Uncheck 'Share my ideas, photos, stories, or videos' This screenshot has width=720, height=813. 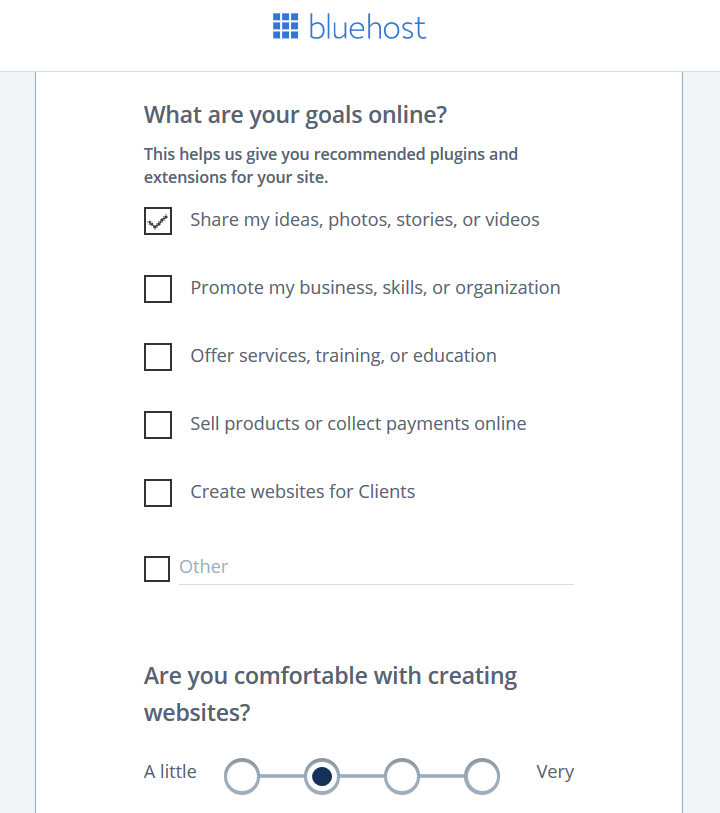pyautogui.click(x=157, y=221)
